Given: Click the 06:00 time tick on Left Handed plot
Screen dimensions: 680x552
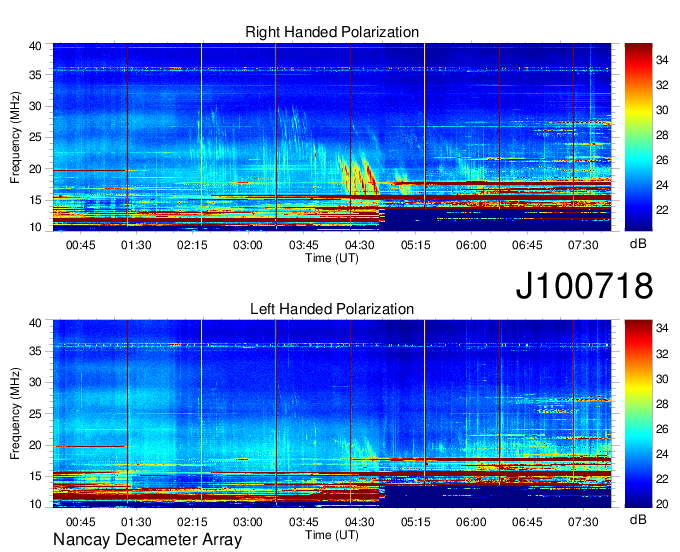Looking at the screenshot, I should [471, 522].
